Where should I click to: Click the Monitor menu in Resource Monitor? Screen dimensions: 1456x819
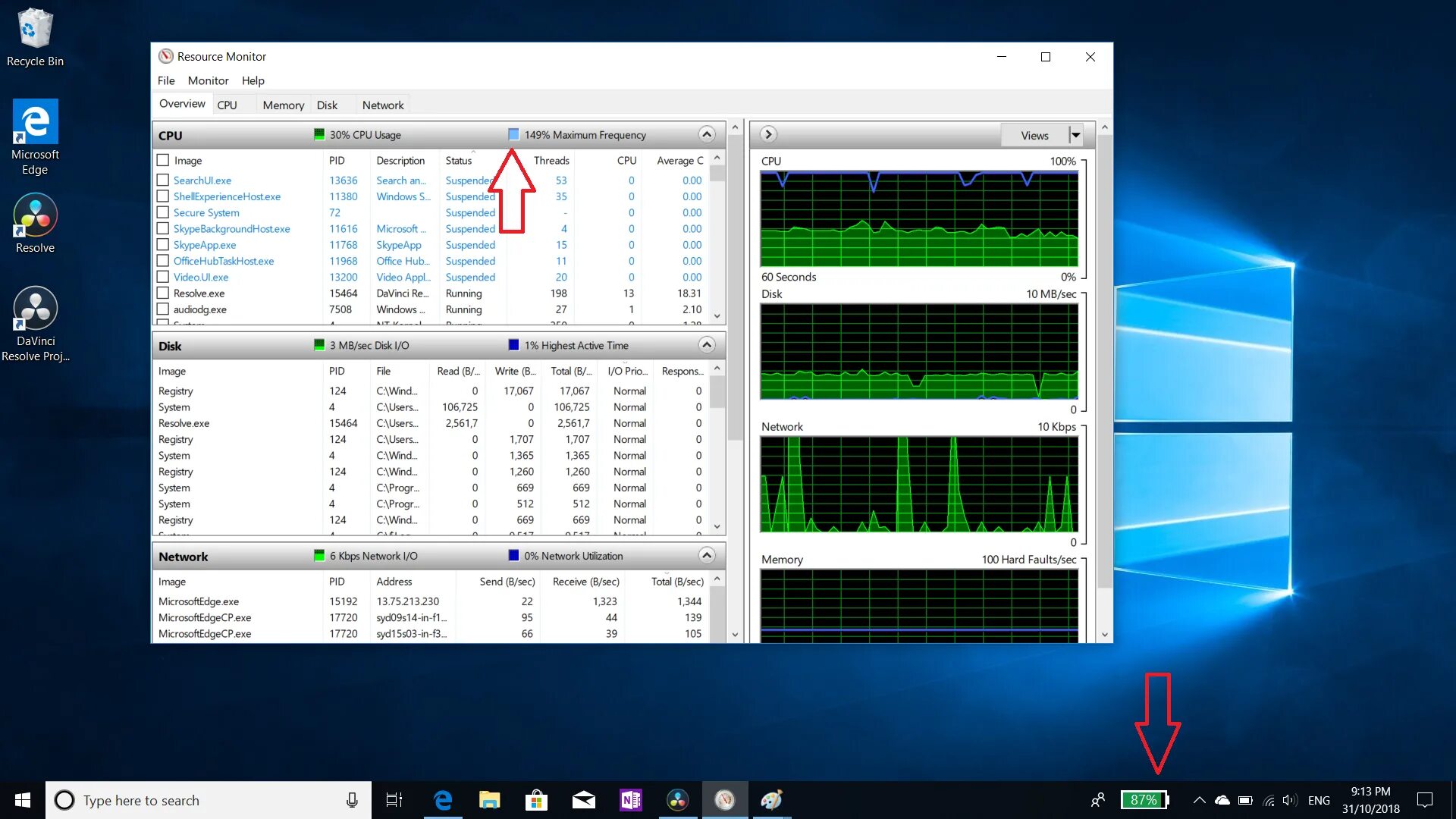coord(206,80)
